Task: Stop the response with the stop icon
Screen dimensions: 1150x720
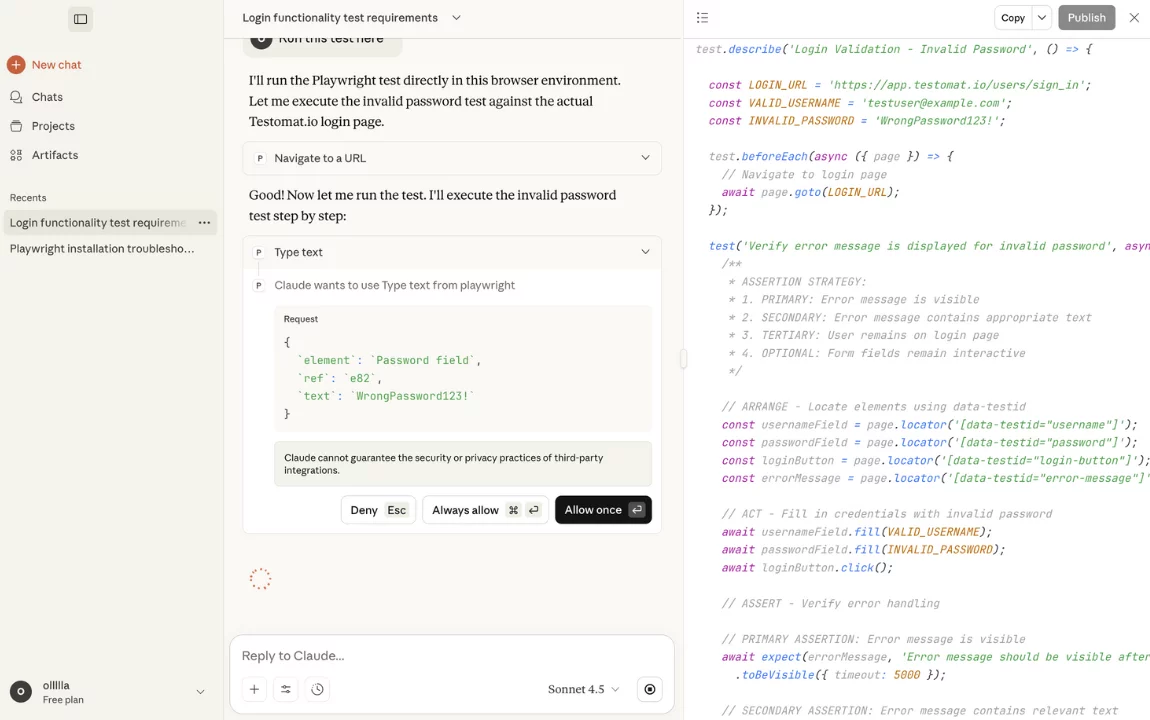Action: coord(650,689)
